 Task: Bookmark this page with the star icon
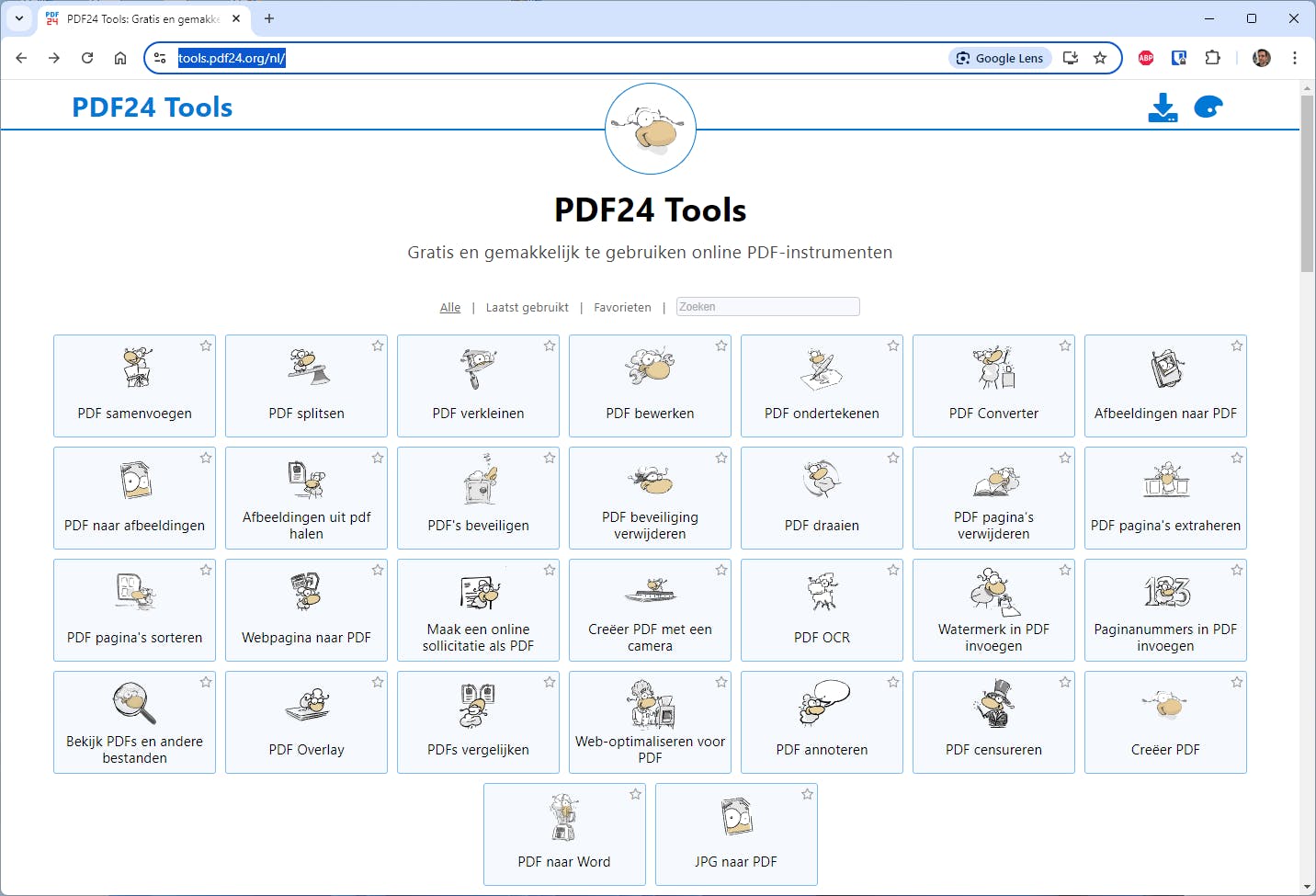(1100, 58)
